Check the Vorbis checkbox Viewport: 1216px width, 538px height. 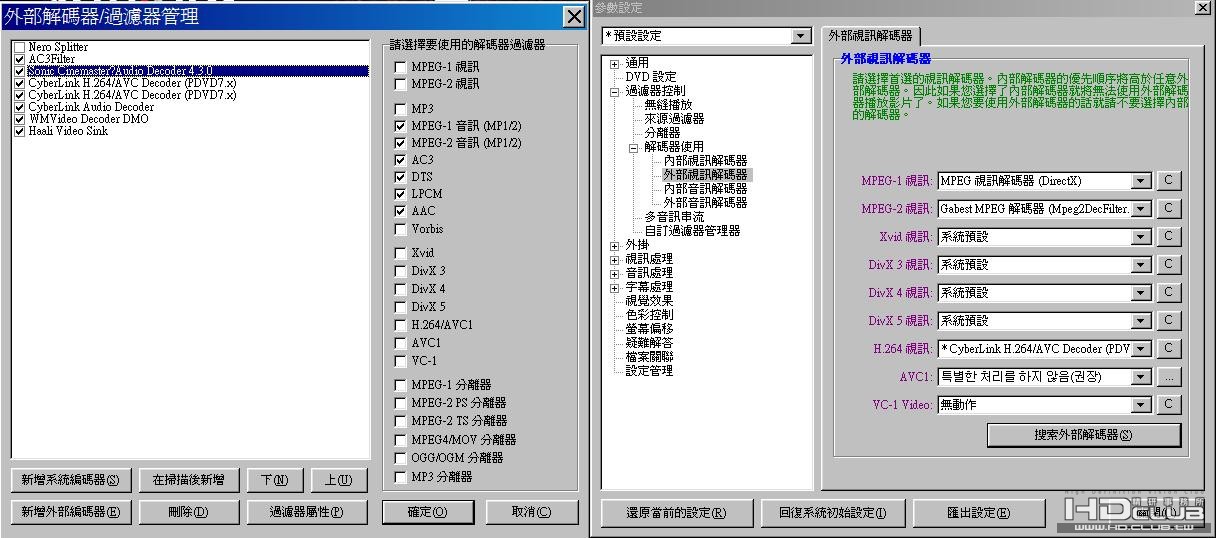pyautogui.click(x=401, y=229)
